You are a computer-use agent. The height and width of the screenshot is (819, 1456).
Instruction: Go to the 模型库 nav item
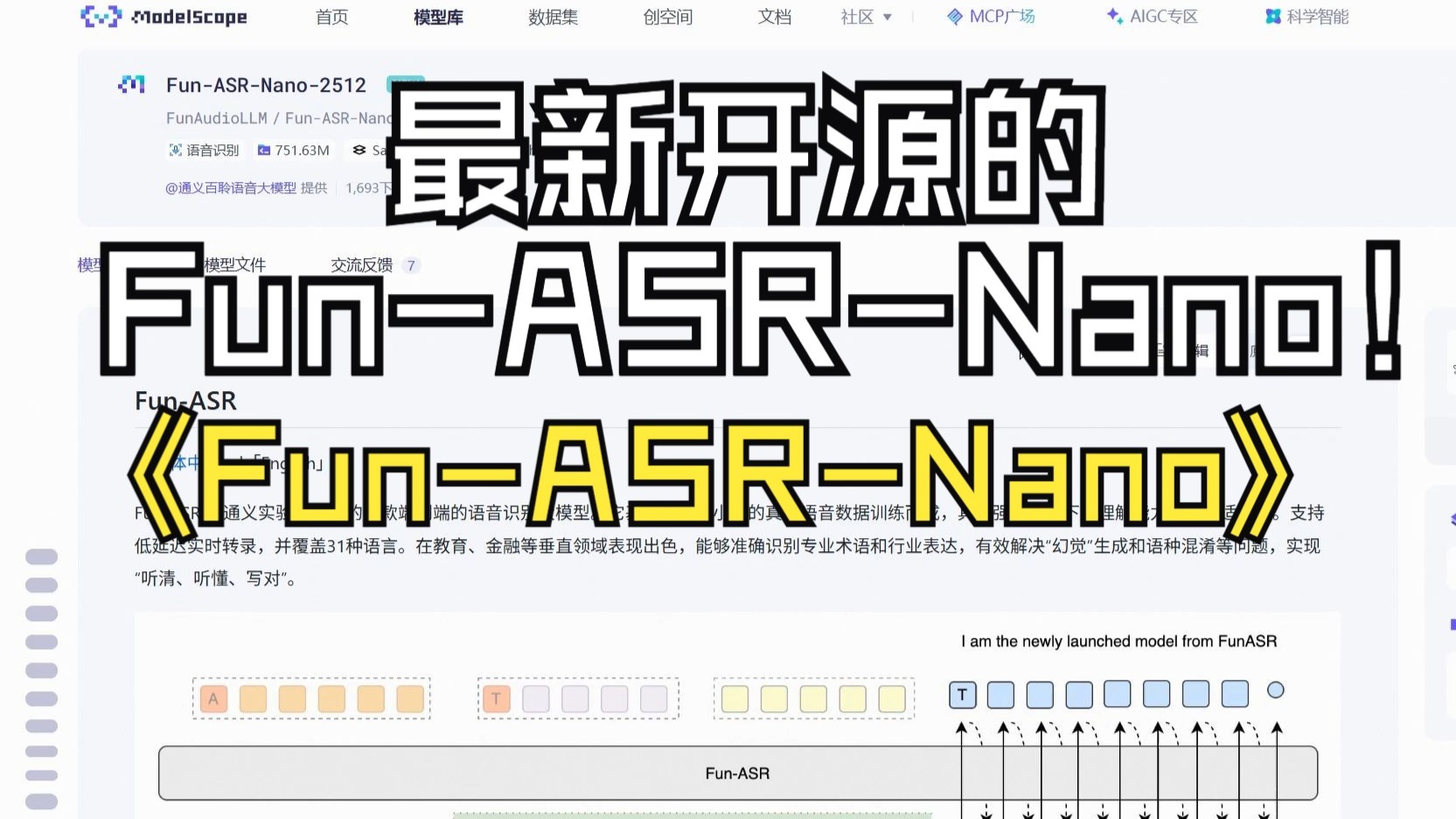(x=438, y=17)
